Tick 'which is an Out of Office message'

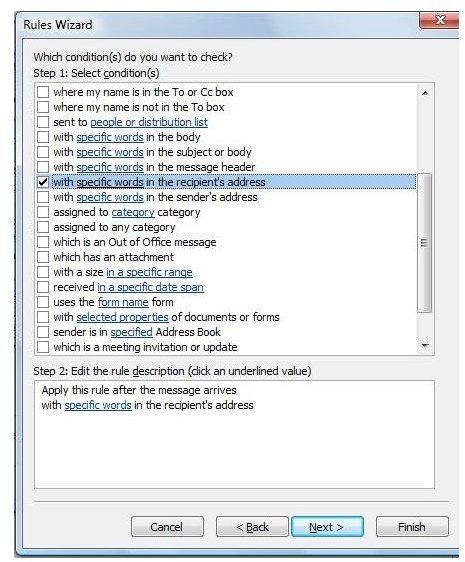point(43,242)
